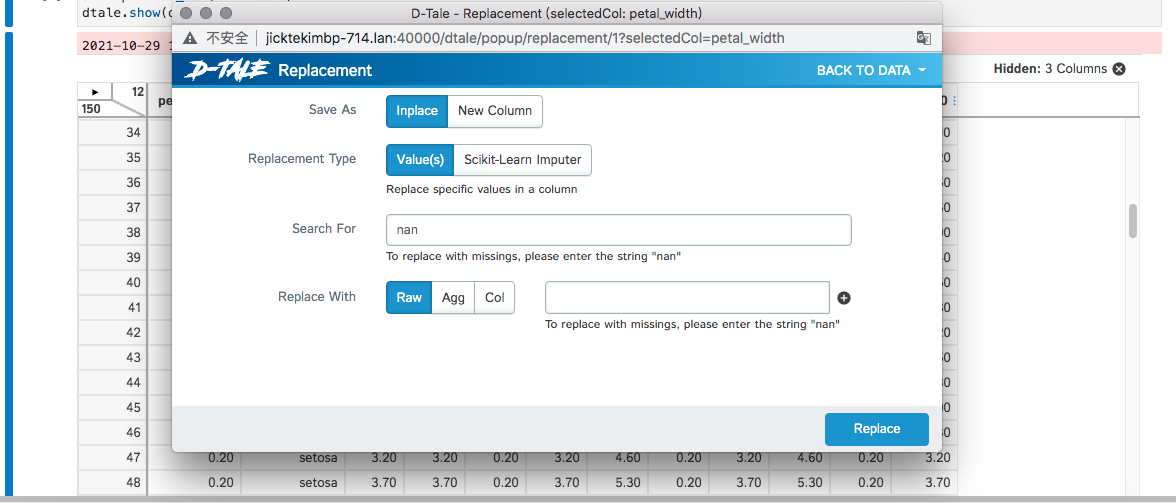Focus the Search For input containing nan
The height and width of the screenshot is (503, 1176).
pos(619,230)
